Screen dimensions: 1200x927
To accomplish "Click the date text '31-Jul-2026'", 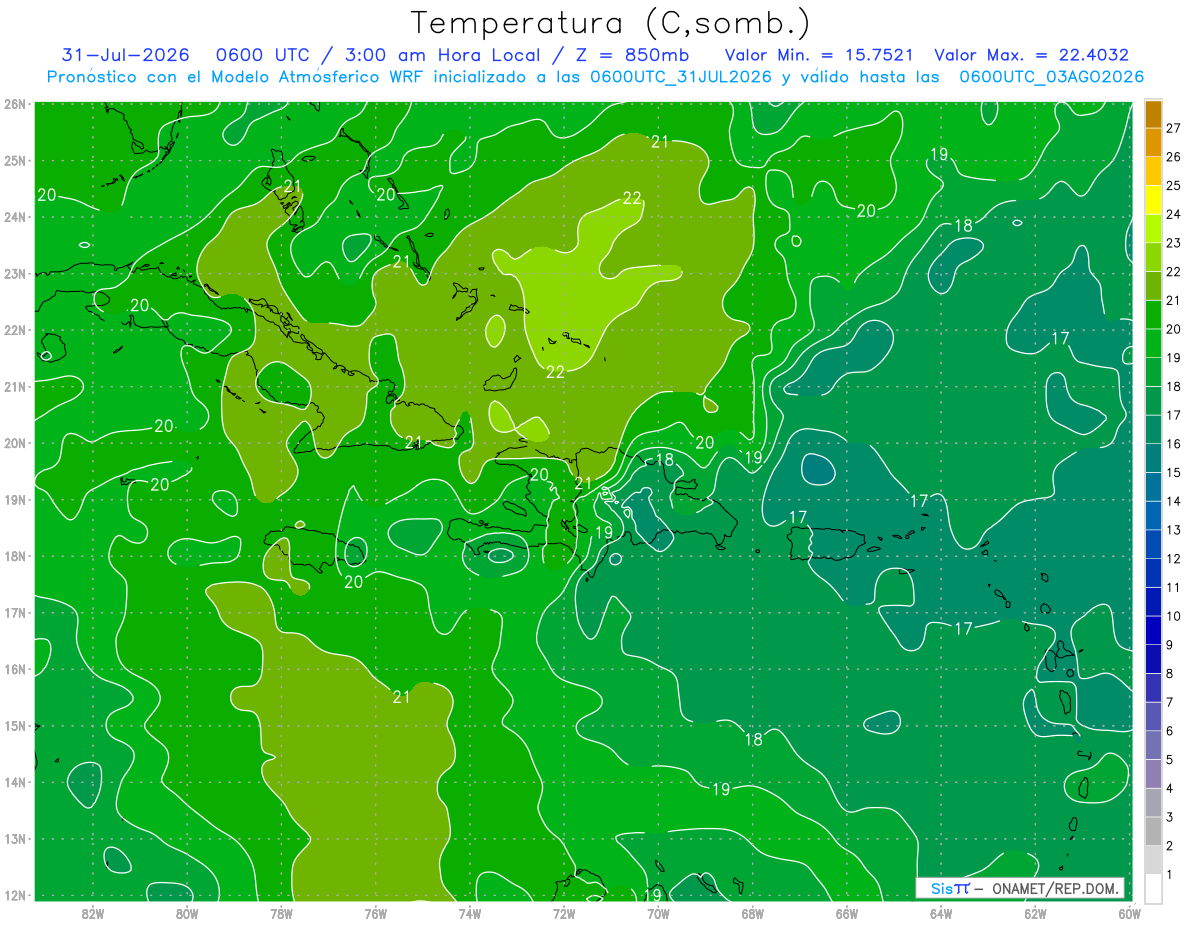I will 125,55.
